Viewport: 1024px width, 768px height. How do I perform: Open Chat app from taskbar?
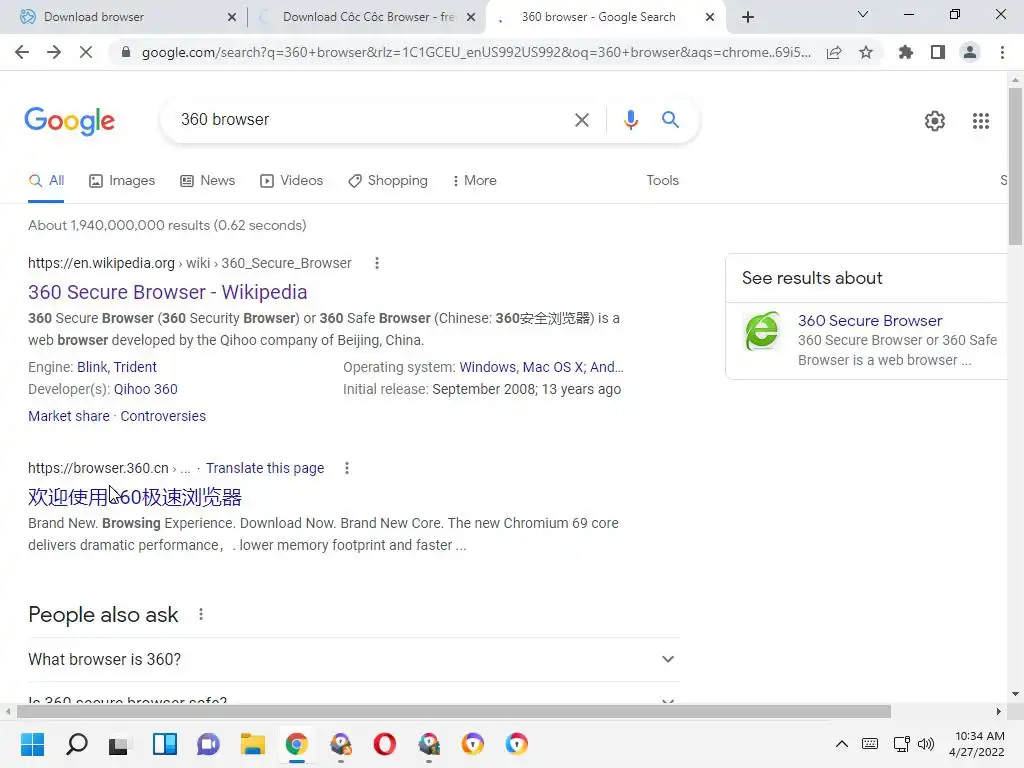(208, 744)
